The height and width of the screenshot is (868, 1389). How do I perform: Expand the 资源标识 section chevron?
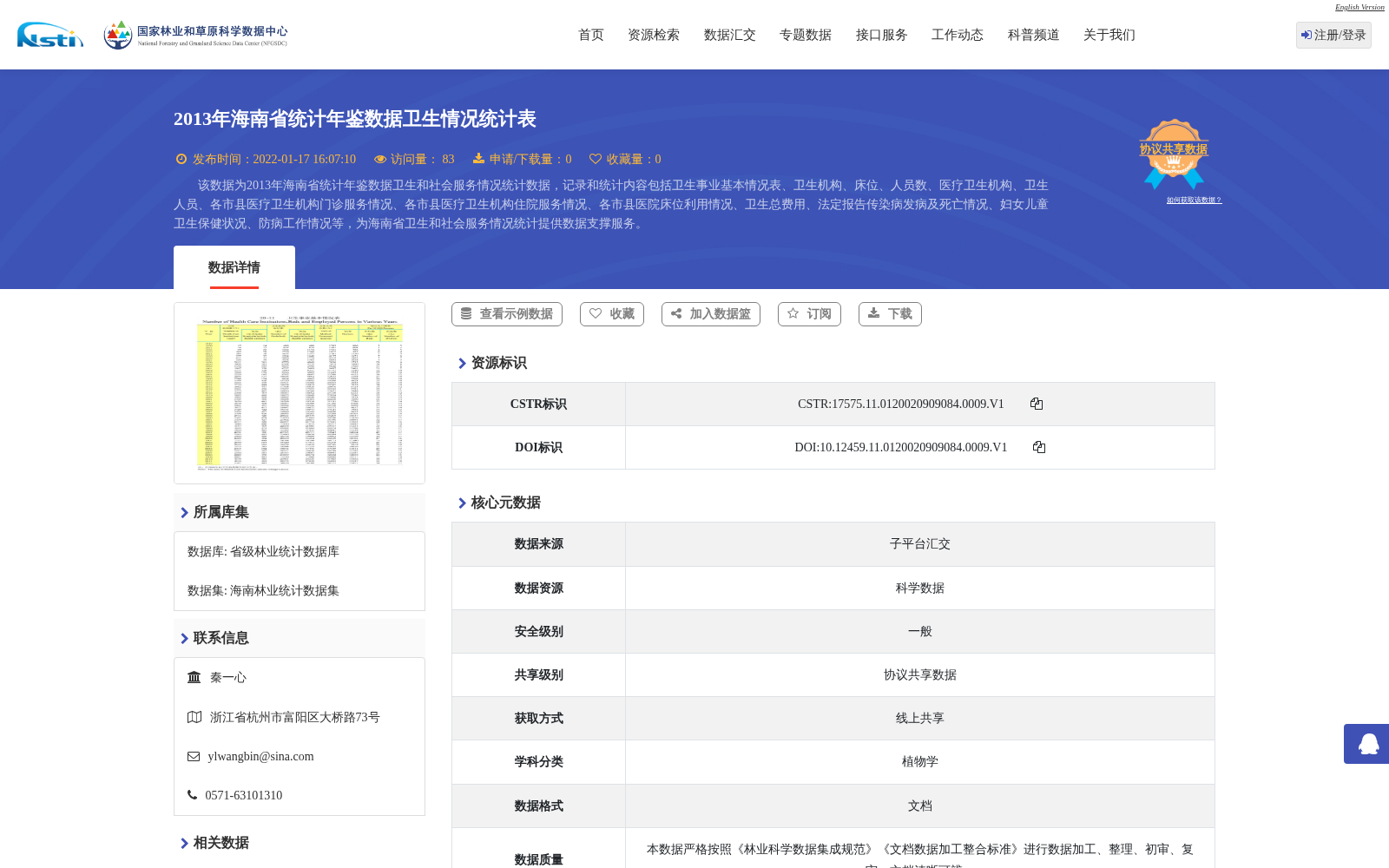(x=462, y=363)
